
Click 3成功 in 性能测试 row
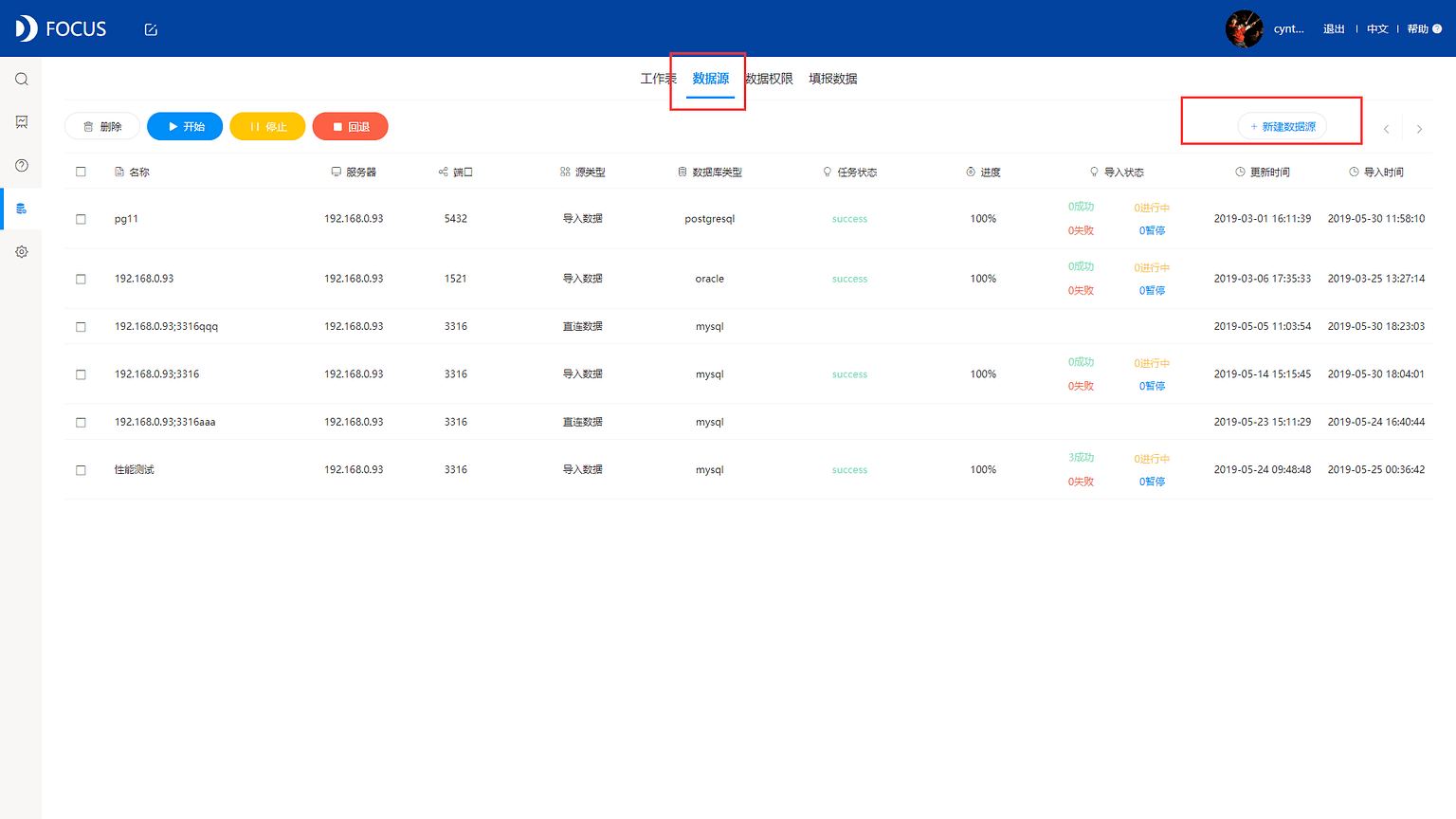click(x=1081, y=458)
